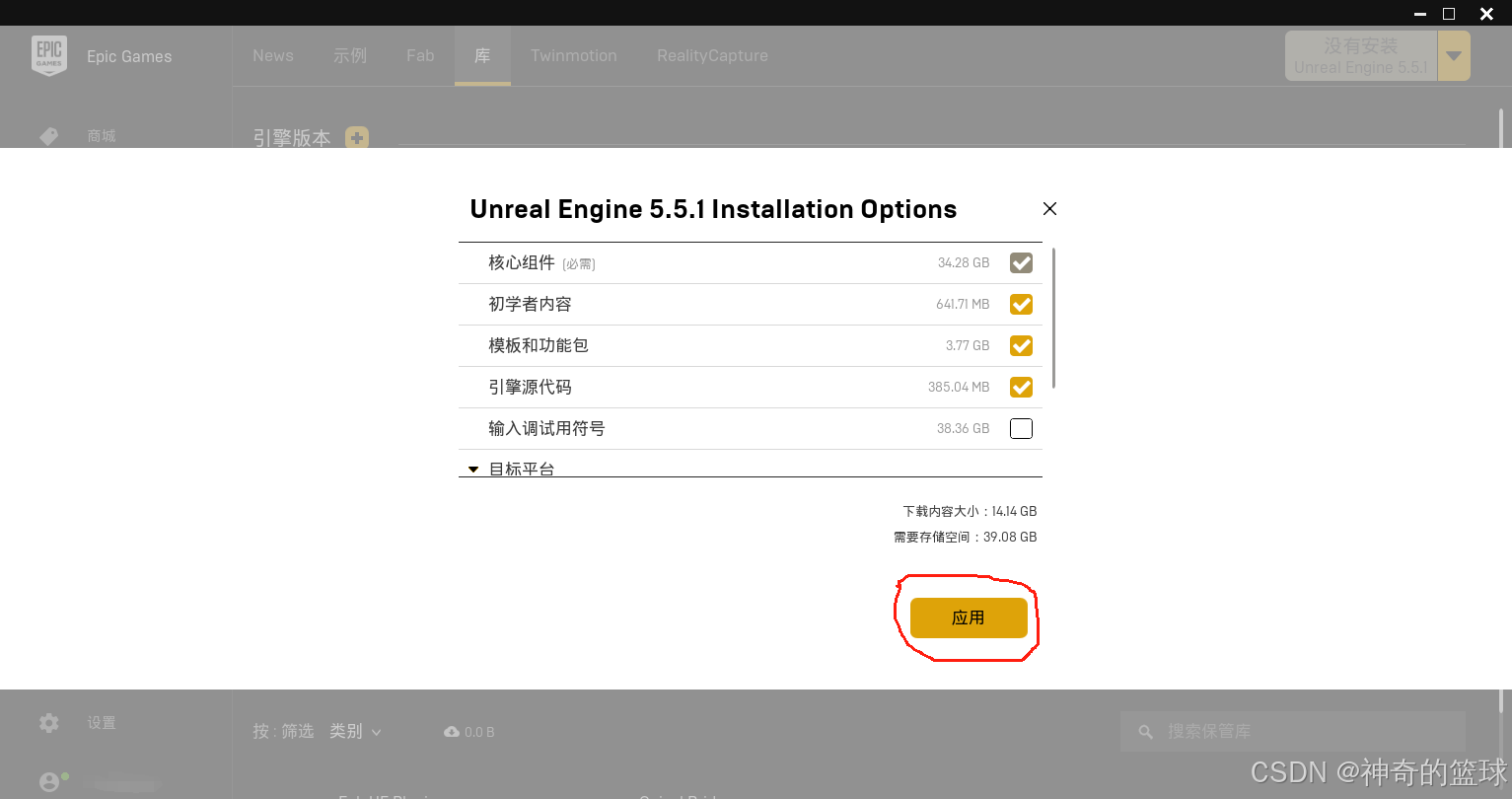The width and height of the screenshot is (1512, 799).
Task: Open the RealityCapture tab
Action: pyautogui.click(x=712, y=56)
